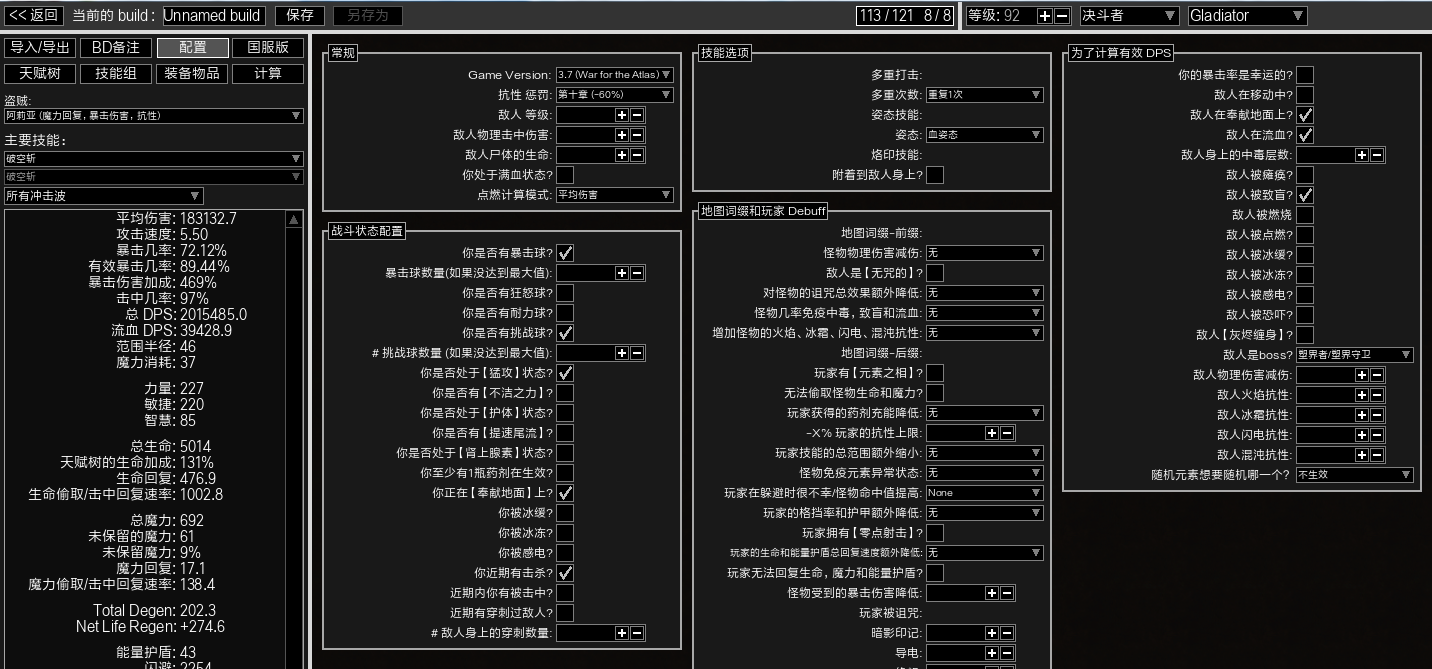Click the minus button for 敌人尸体的生命
This screenshot has width=1432, height=669.
[637, 155]
